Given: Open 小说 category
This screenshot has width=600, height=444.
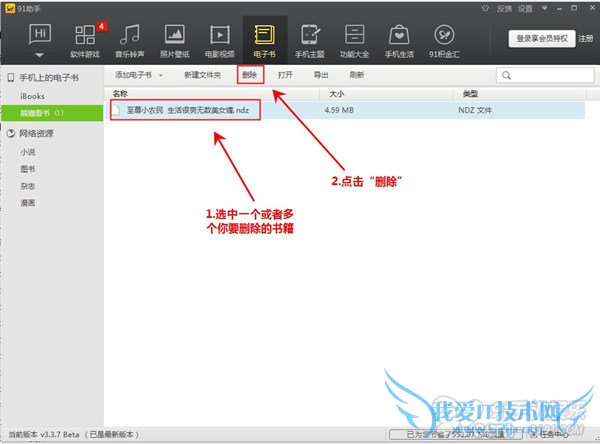Looking at the screenshot, I should [28, 152].
